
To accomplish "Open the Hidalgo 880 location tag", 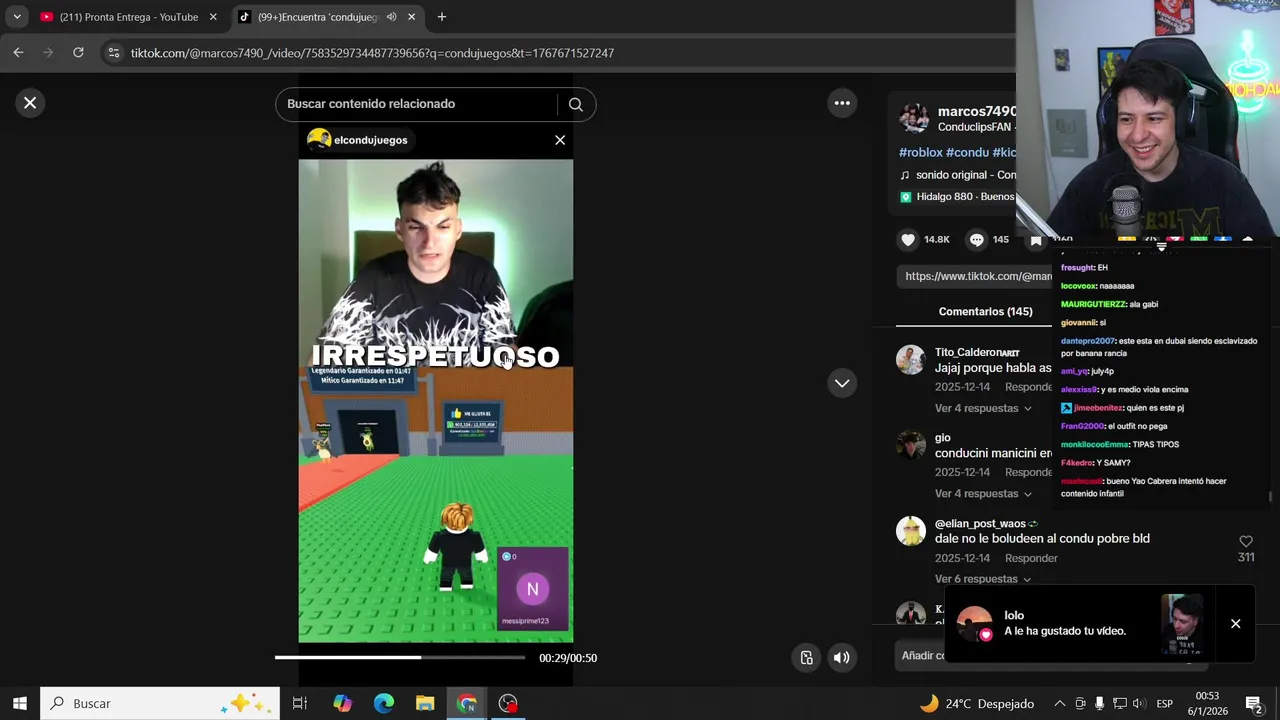I will (x=957, y=197).
